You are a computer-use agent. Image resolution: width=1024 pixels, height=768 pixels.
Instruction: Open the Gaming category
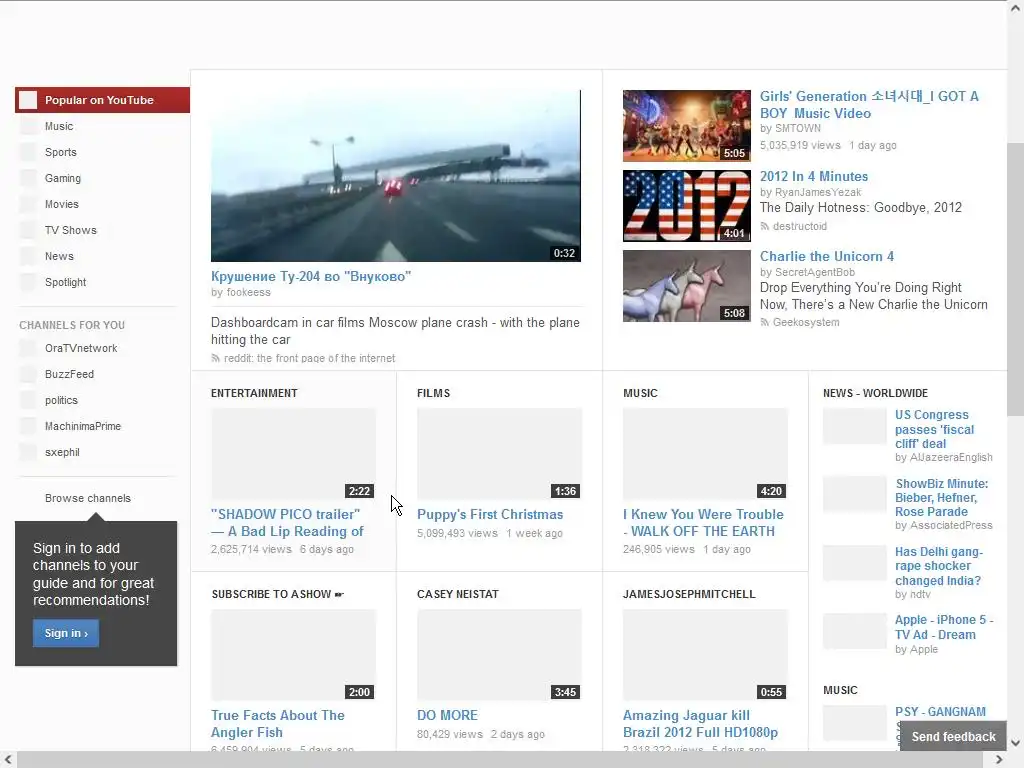pos(63,178)
